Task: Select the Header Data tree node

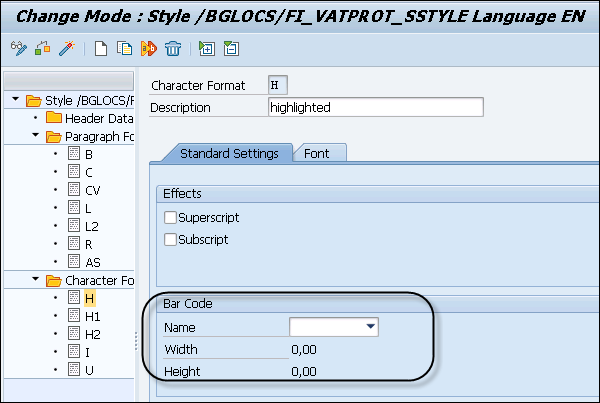Action: [98, 118]
